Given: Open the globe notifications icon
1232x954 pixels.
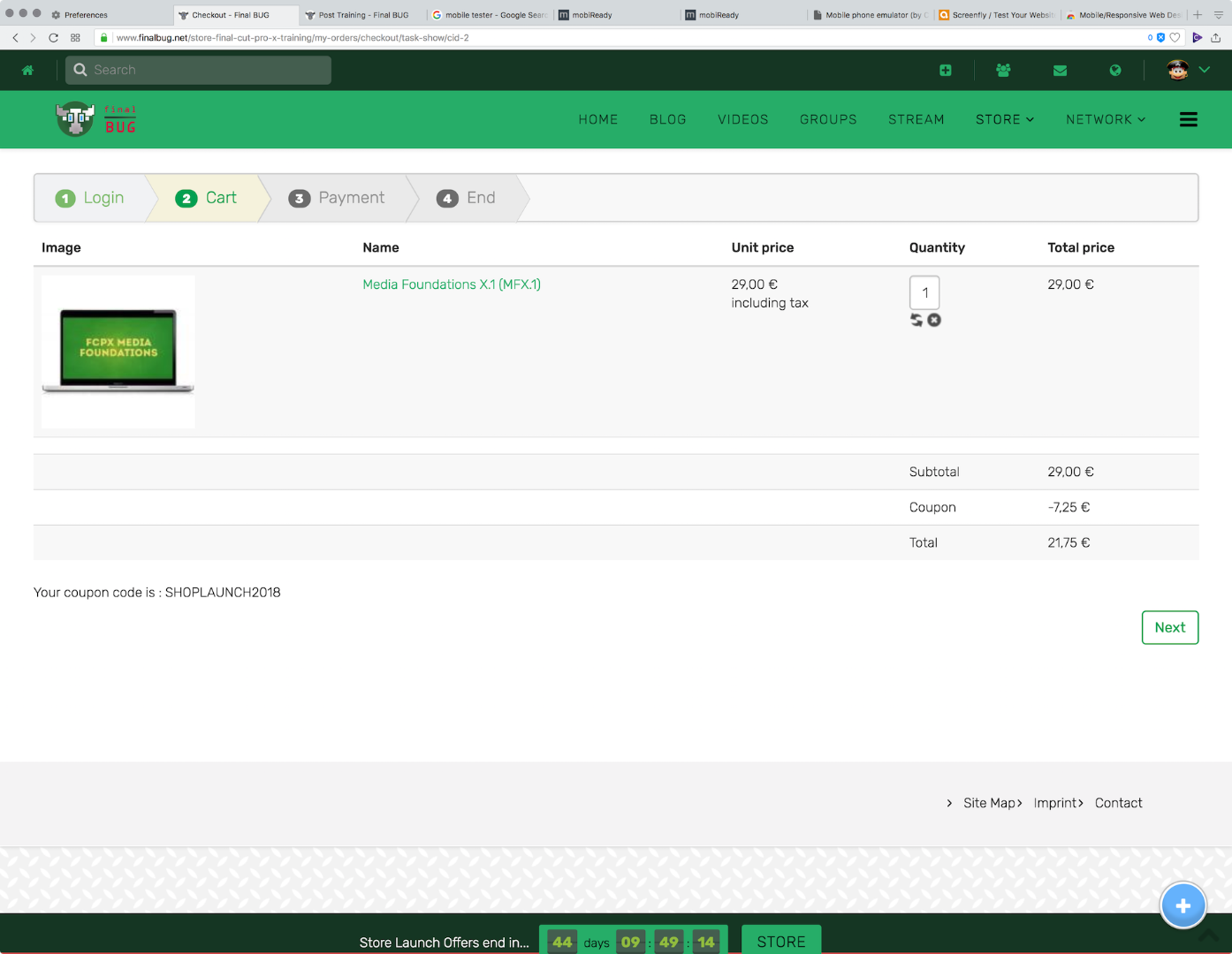Looking at the screenshot, I should coord(1115,71).
